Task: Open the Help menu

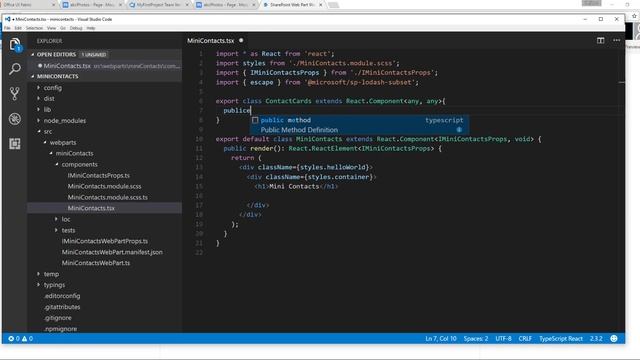Action: 91,28
